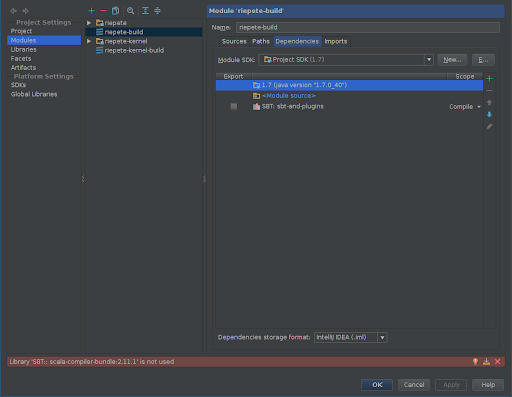
Task: Dismiss the unused library warning
Action: point(497,362)
